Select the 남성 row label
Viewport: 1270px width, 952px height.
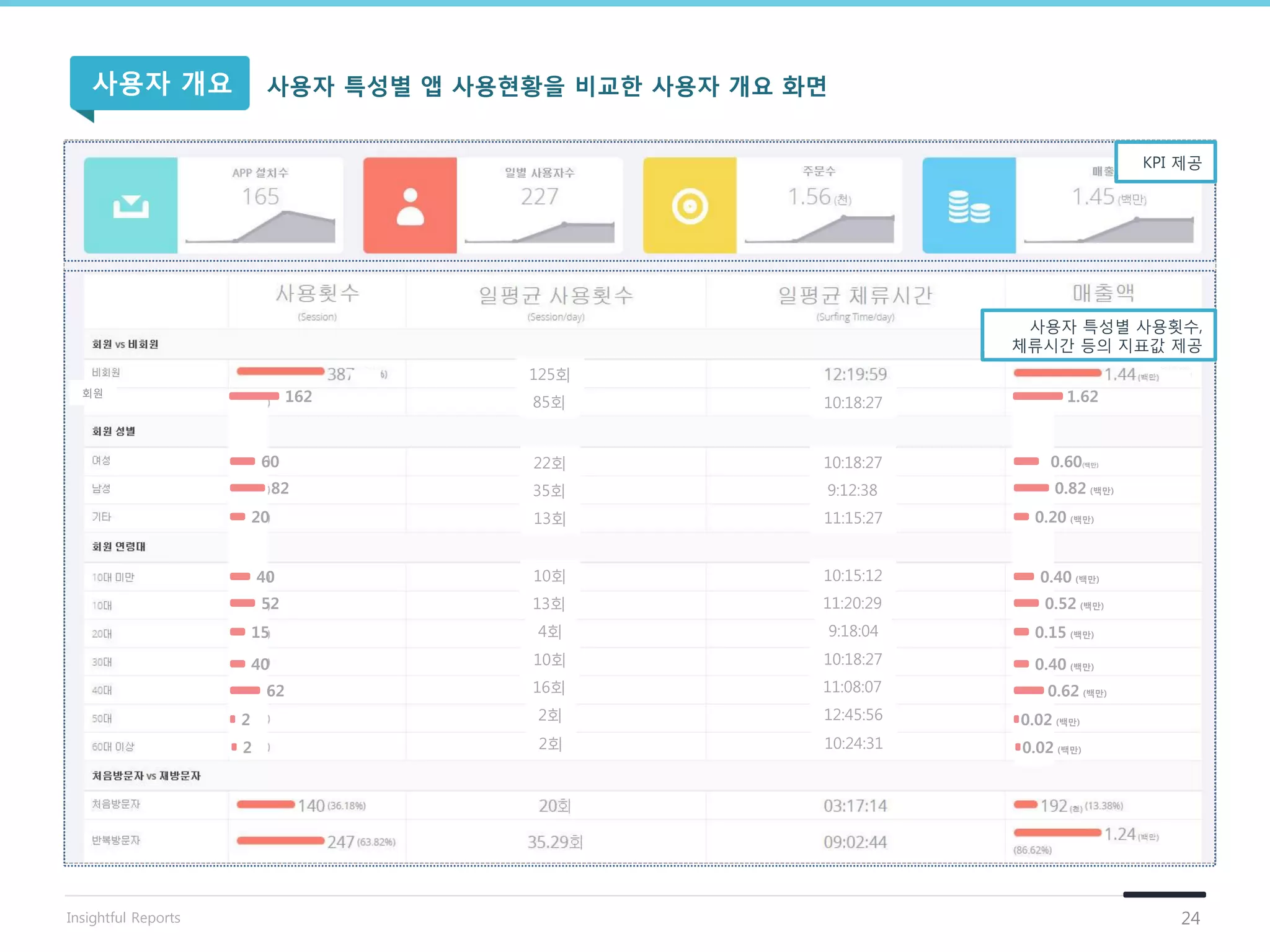click(101, 488)
